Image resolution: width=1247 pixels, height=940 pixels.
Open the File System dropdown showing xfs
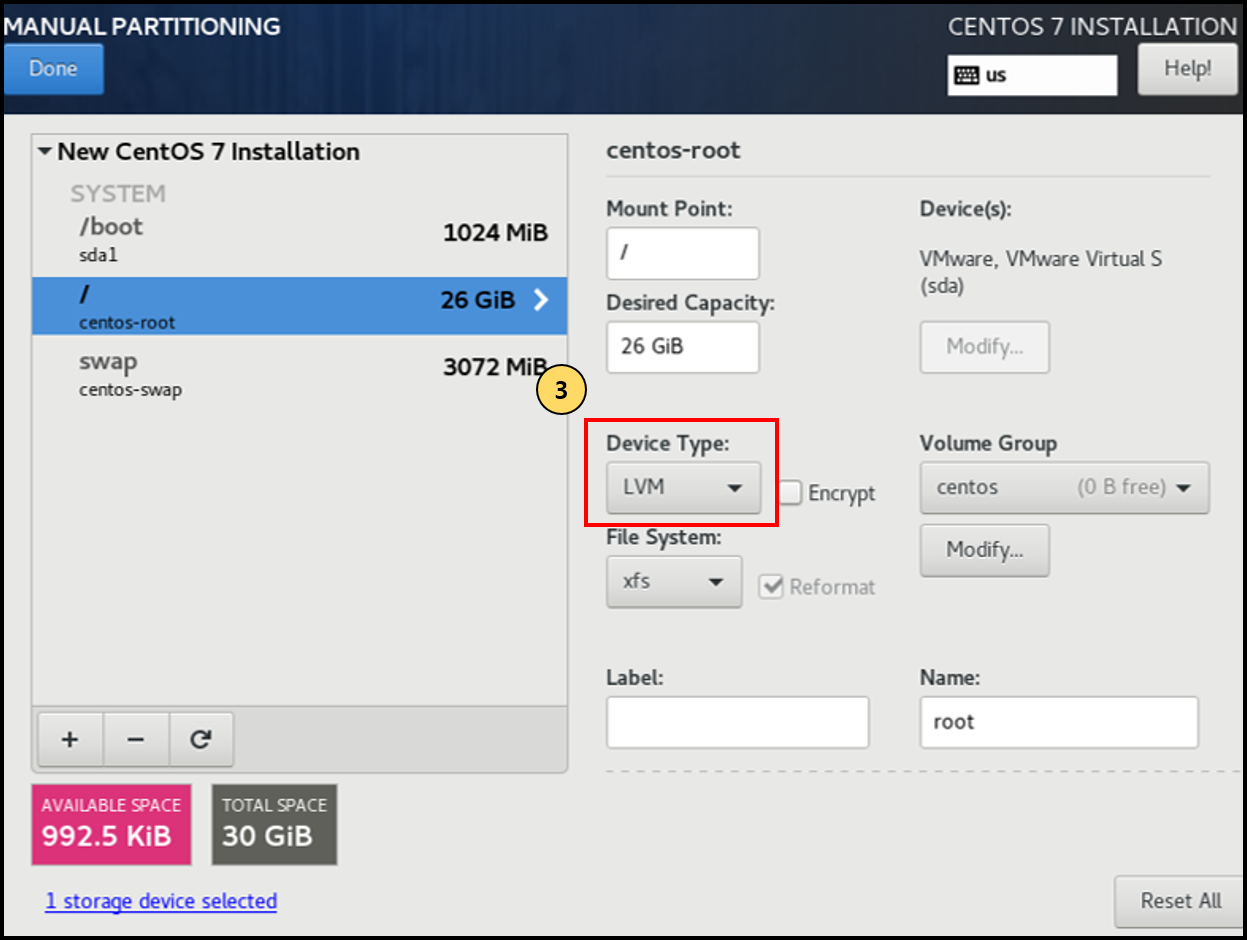(673, 581)
